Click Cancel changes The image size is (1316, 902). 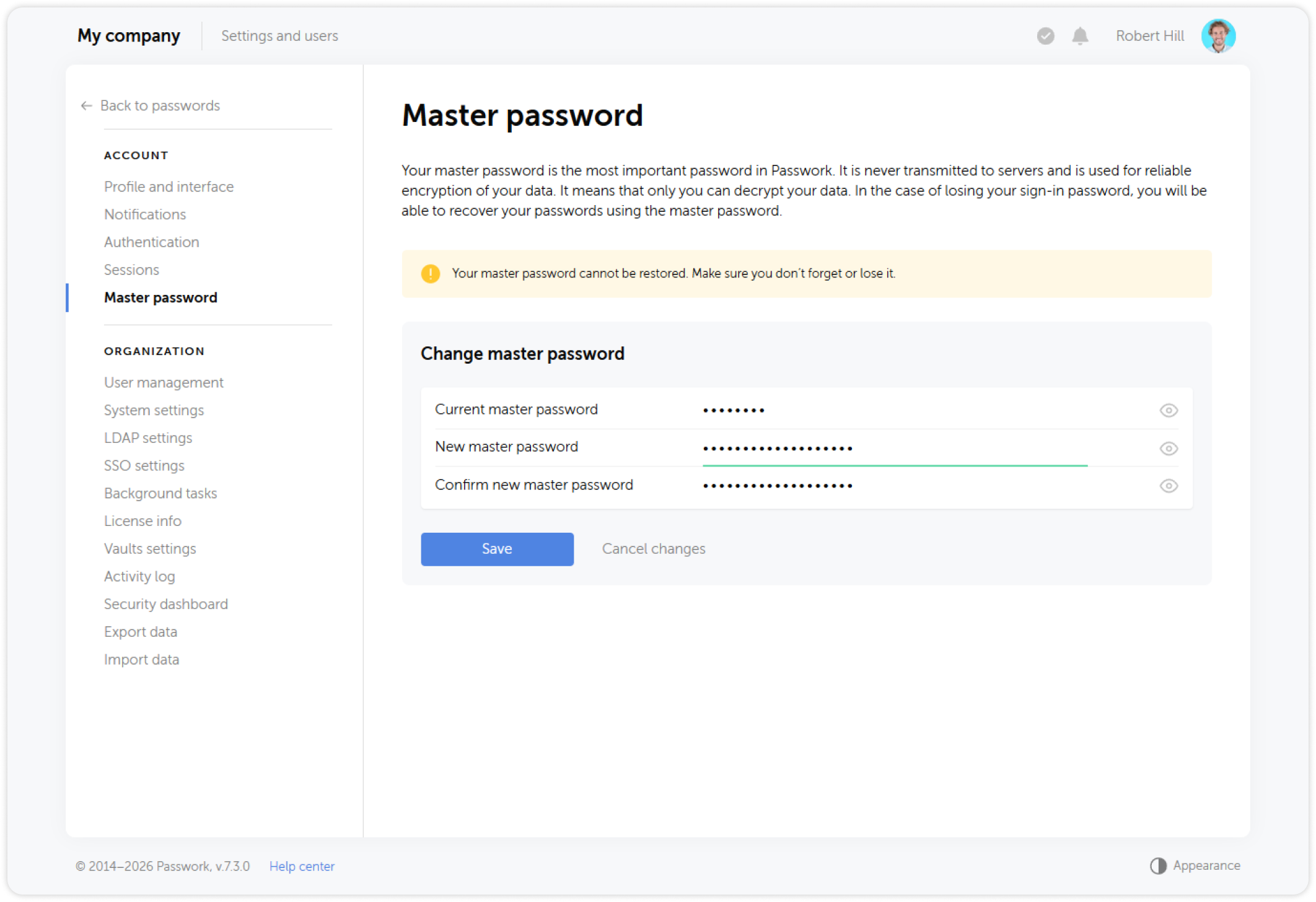click(x=653, y=549)
